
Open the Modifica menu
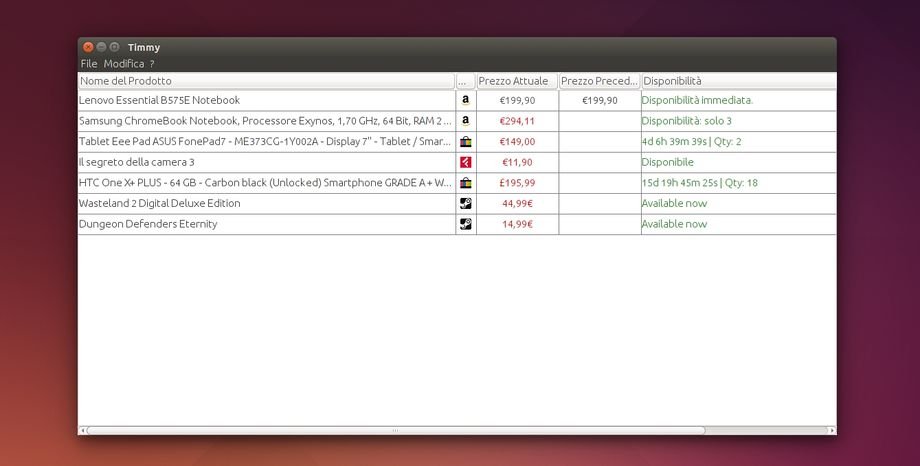[x=124, y=64]
